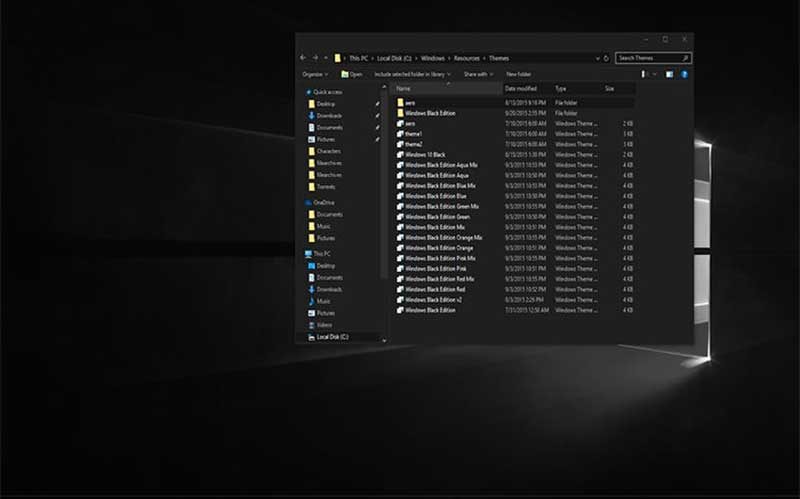Select the theme2 file icon
The height and width of the screenshot is (499, 800).
[400, 144]
